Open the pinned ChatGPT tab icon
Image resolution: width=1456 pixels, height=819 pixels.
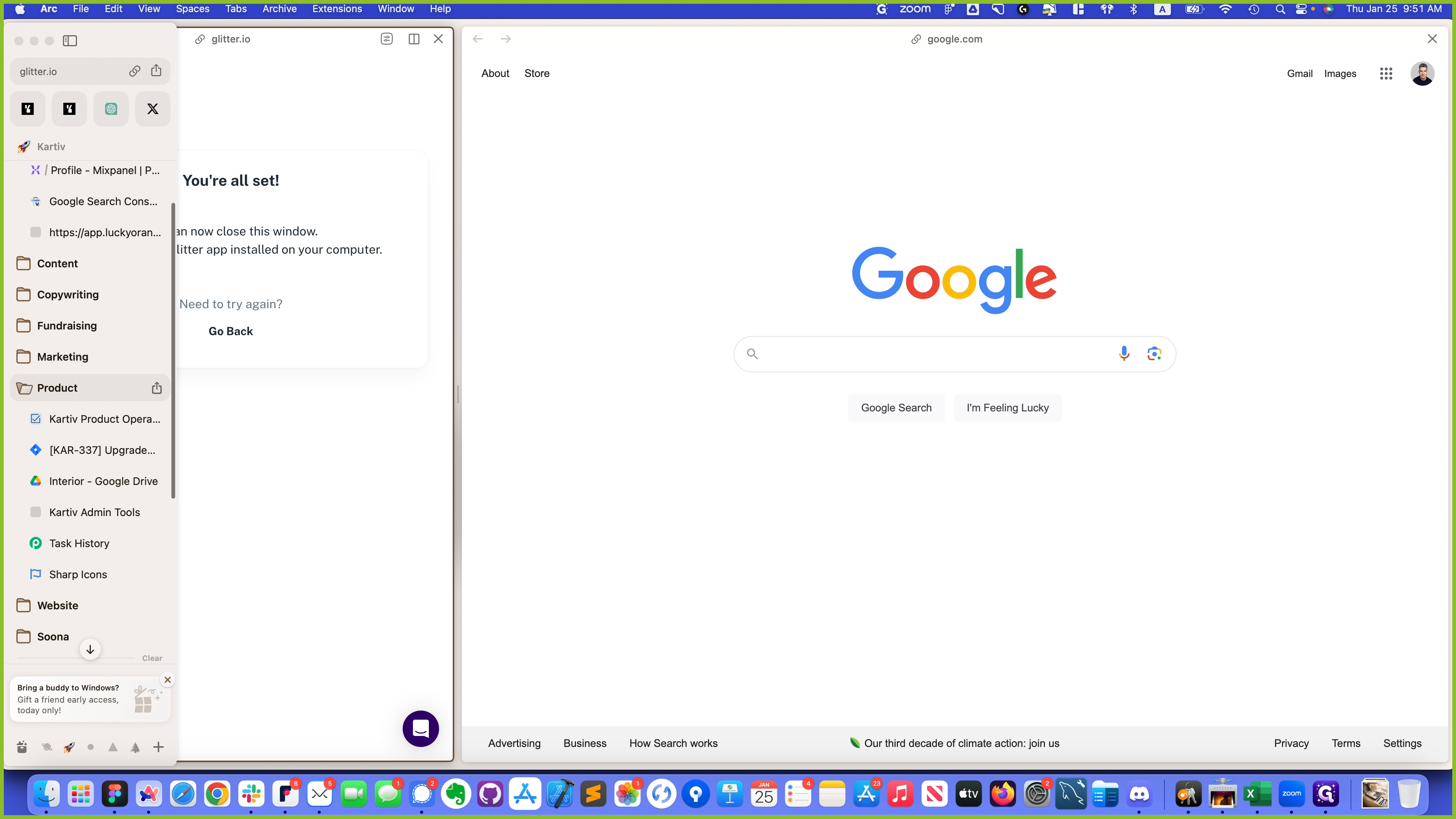[x=111, y=108]
